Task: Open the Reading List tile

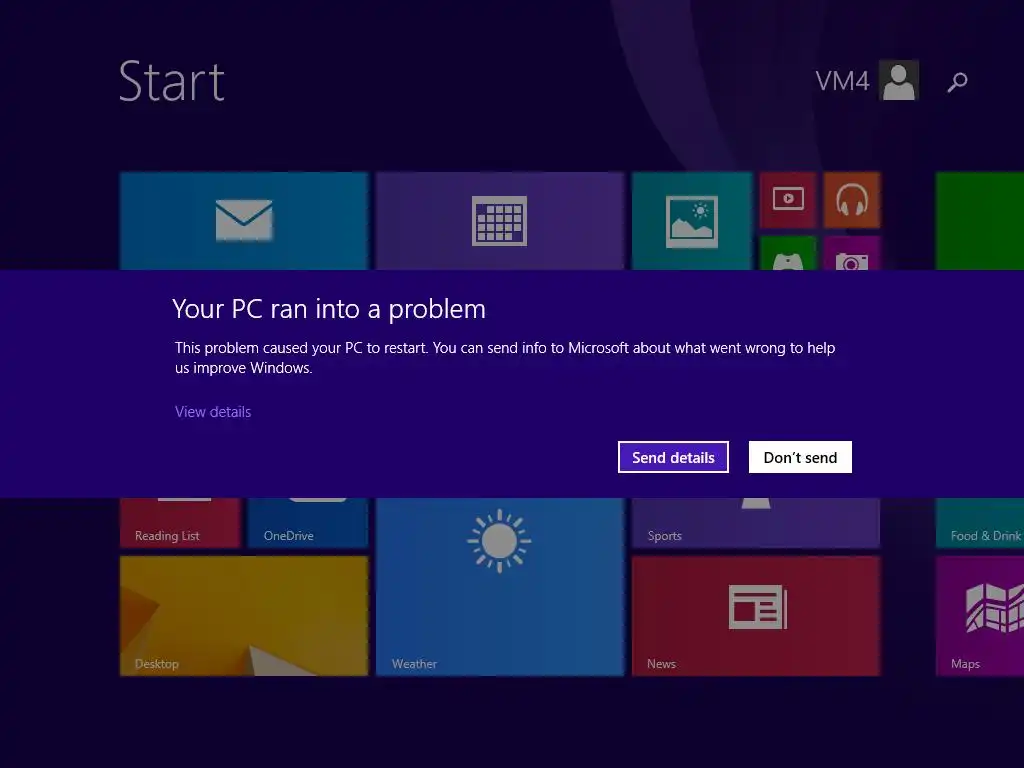Action: (x=180, y=522)
